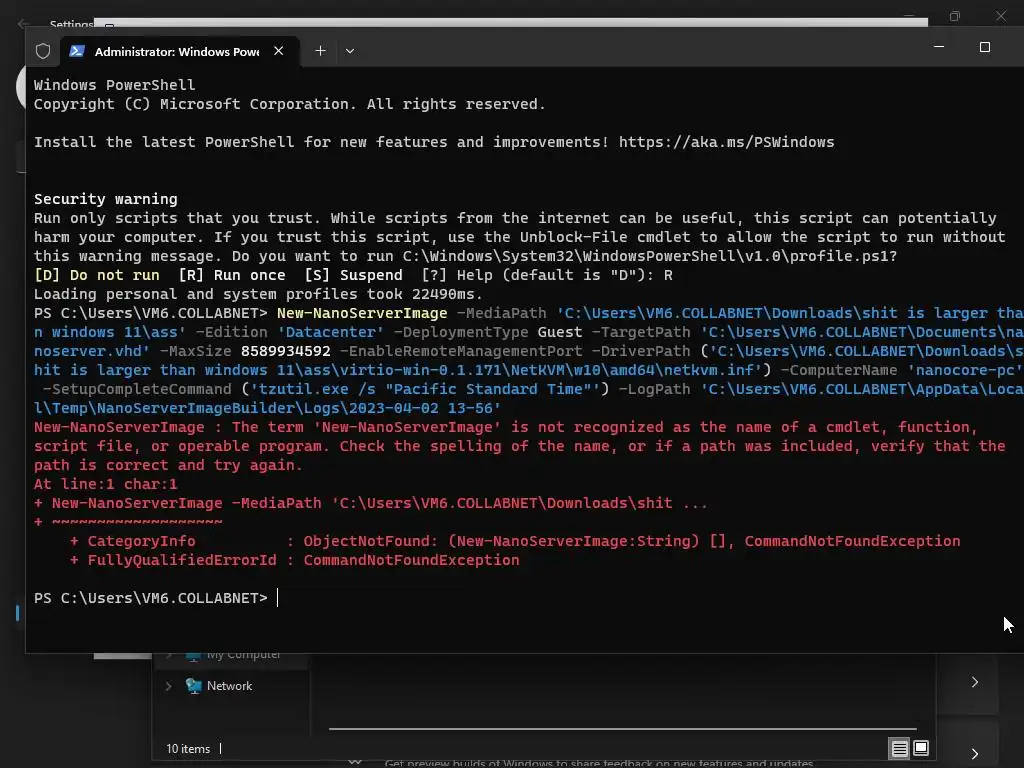Maximize the Terminal window
This screenshot has width=1024, height=768.
tap(985, 47)
